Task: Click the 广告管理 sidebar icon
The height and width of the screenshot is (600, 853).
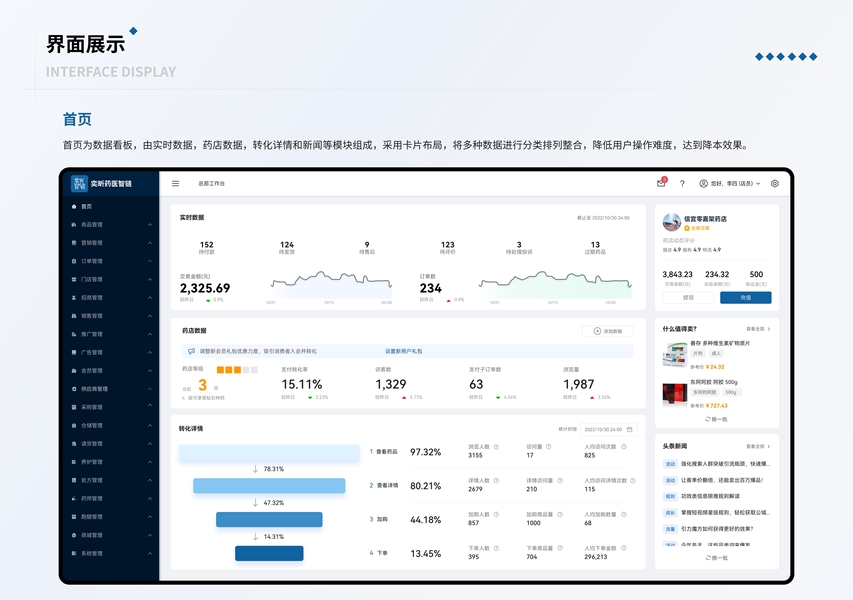Action: coord(74,352)
